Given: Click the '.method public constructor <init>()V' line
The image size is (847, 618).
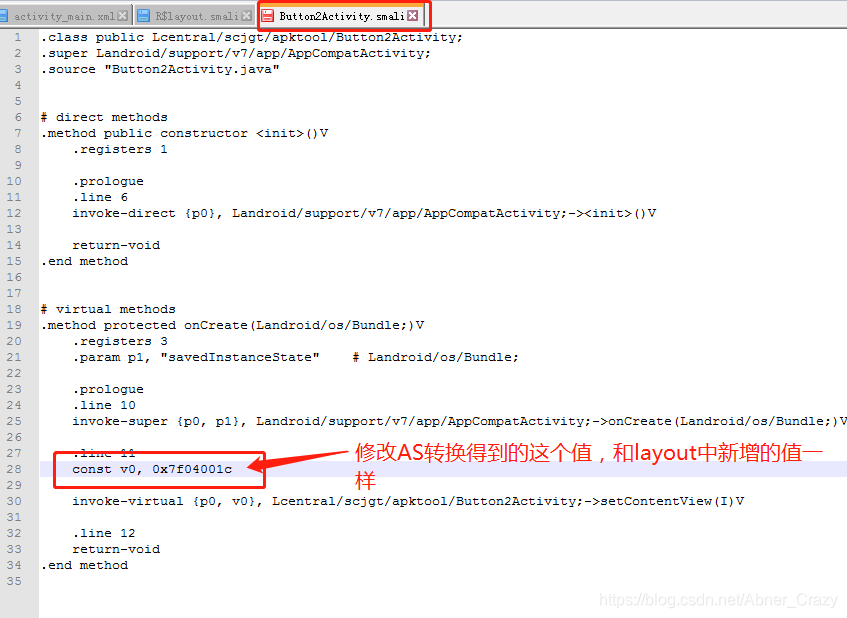Looking at the screenshot, I should tap(184, 133).
